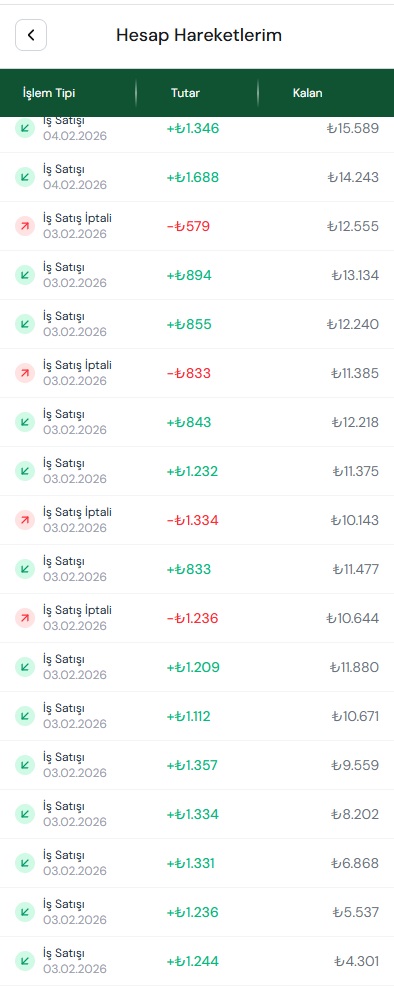Click green arrow icon for +₺1.688 sale
This screenshot has height=993, width=394.
pos(25,177)
